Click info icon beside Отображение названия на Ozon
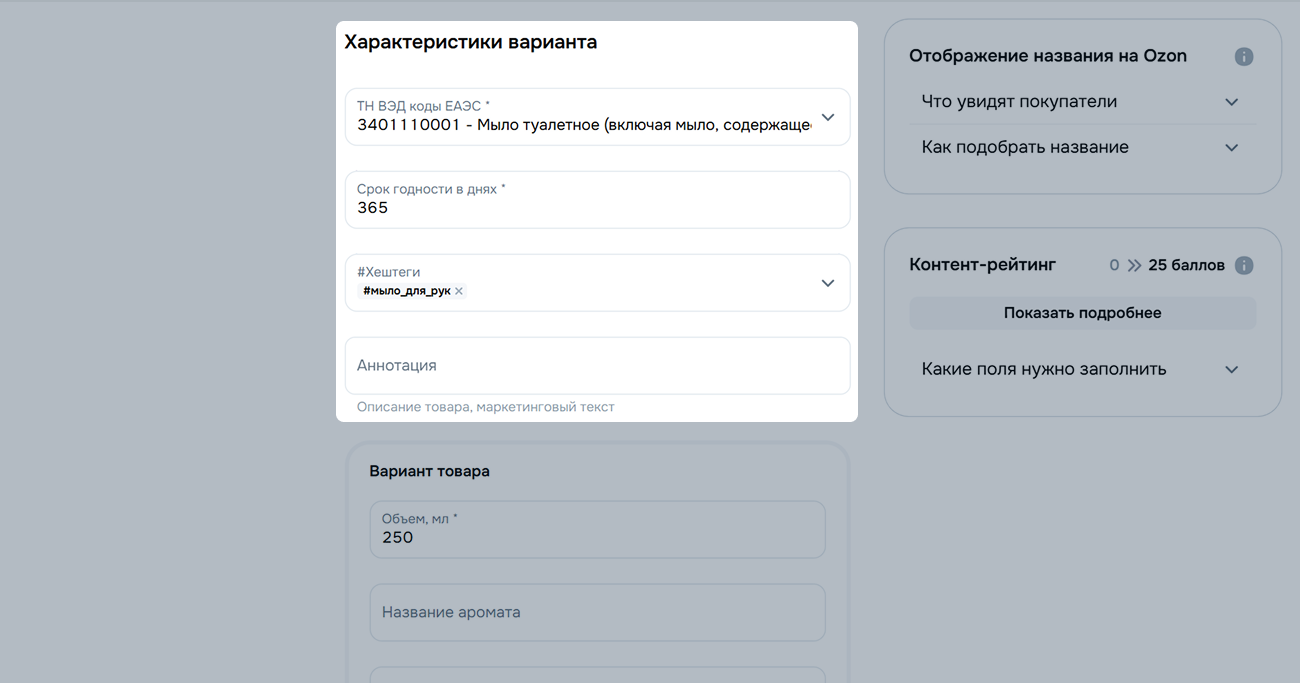This screenshot has width=1300, height=683. (1243, 57)
